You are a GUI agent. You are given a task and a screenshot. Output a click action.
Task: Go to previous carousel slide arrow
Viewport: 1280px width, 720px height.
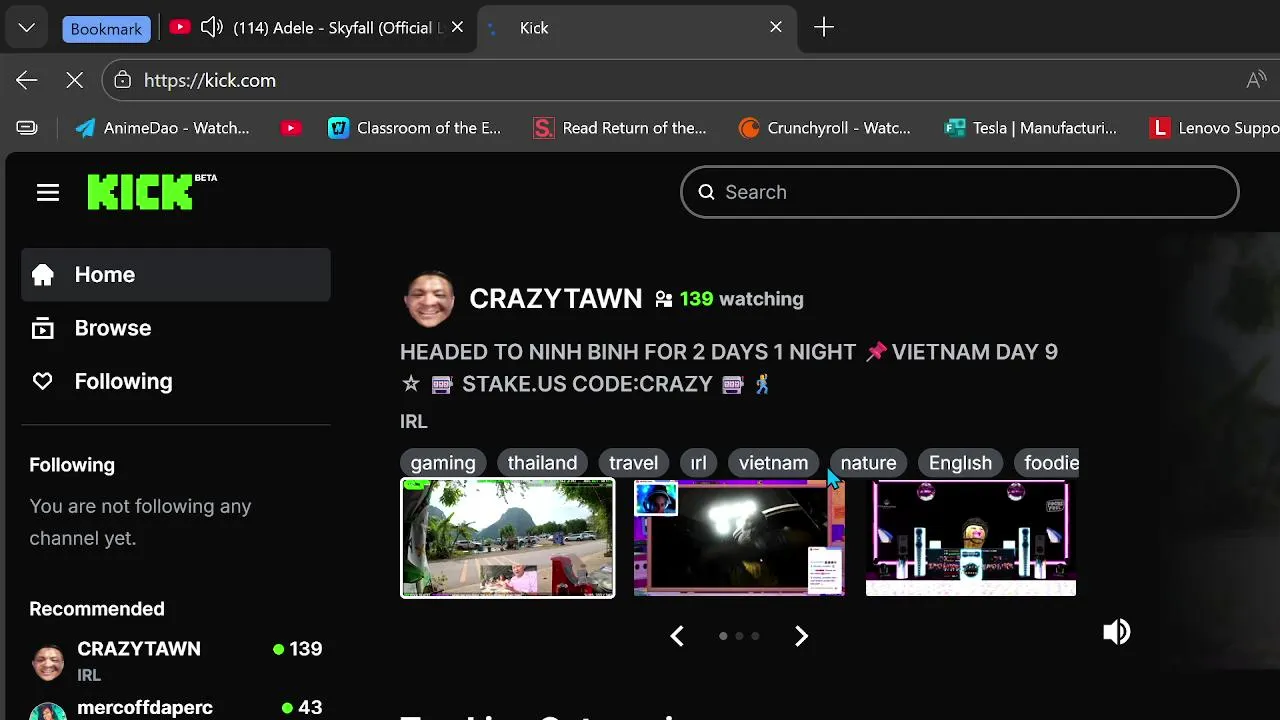tap(677, 636)
